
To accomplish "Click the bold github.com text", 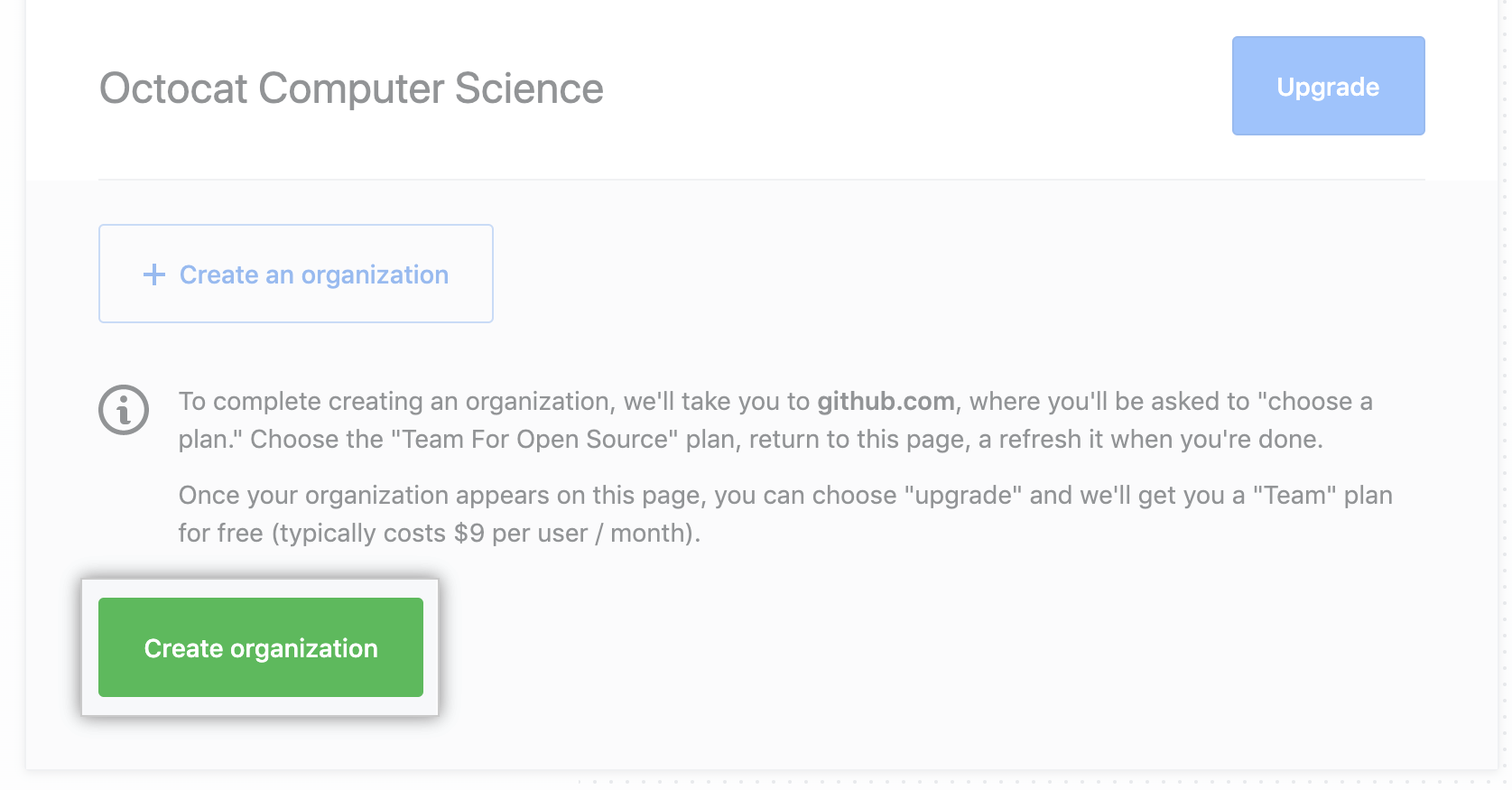I will 885,402.
